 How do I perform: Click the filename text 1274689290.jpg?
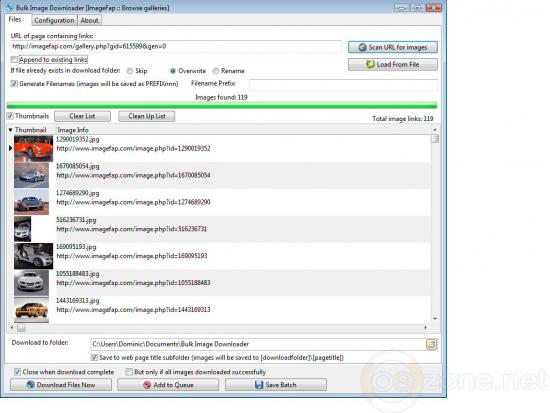(78, 193)
